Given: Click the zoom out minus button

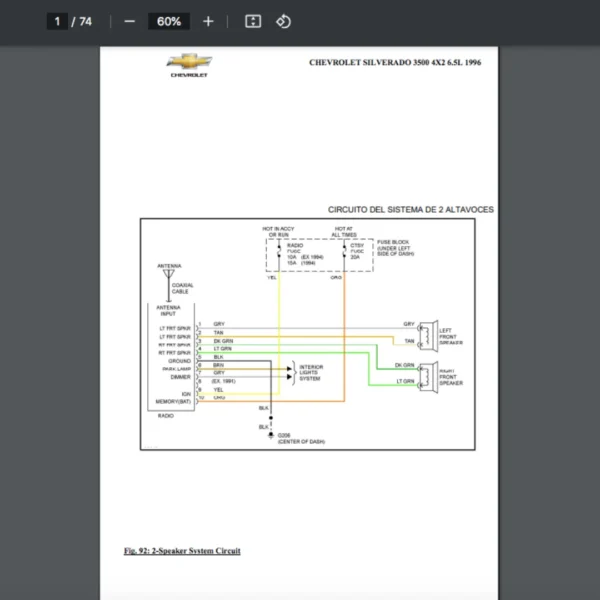Looking at the screenshot, I should coord(129,21).
